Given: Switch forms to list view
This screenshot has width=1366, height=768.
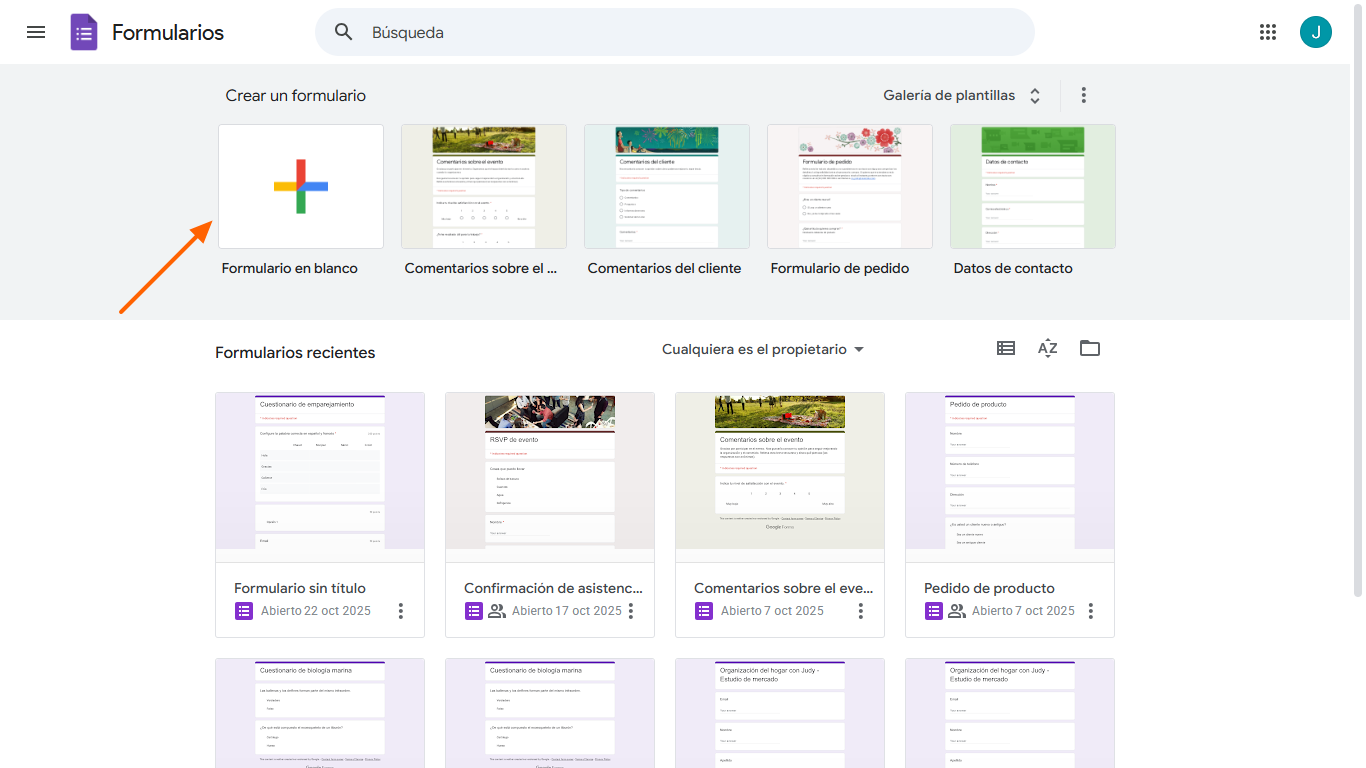Looking at the screenshot, I should tap(1005, 348).
